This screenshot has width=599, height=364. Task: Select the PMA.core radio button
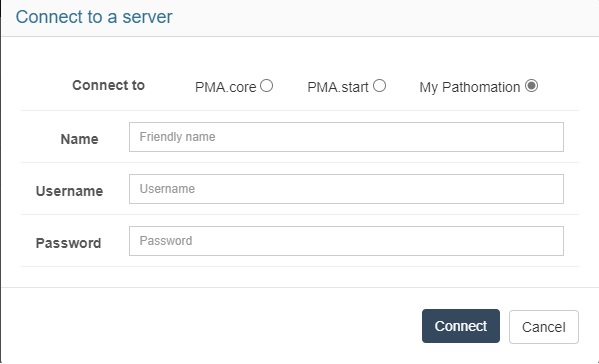tap(267, 86)
